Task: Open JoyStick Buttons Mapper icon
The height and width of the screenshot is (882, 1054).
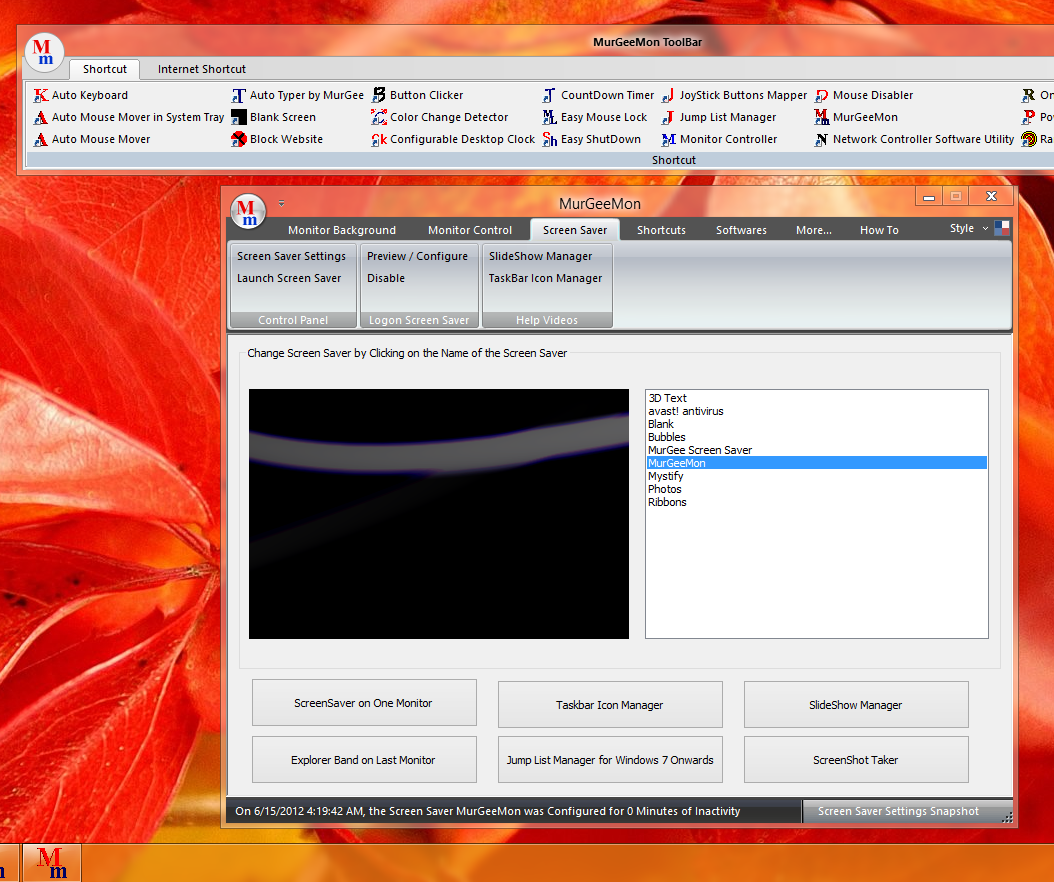Action: (668, 95)
